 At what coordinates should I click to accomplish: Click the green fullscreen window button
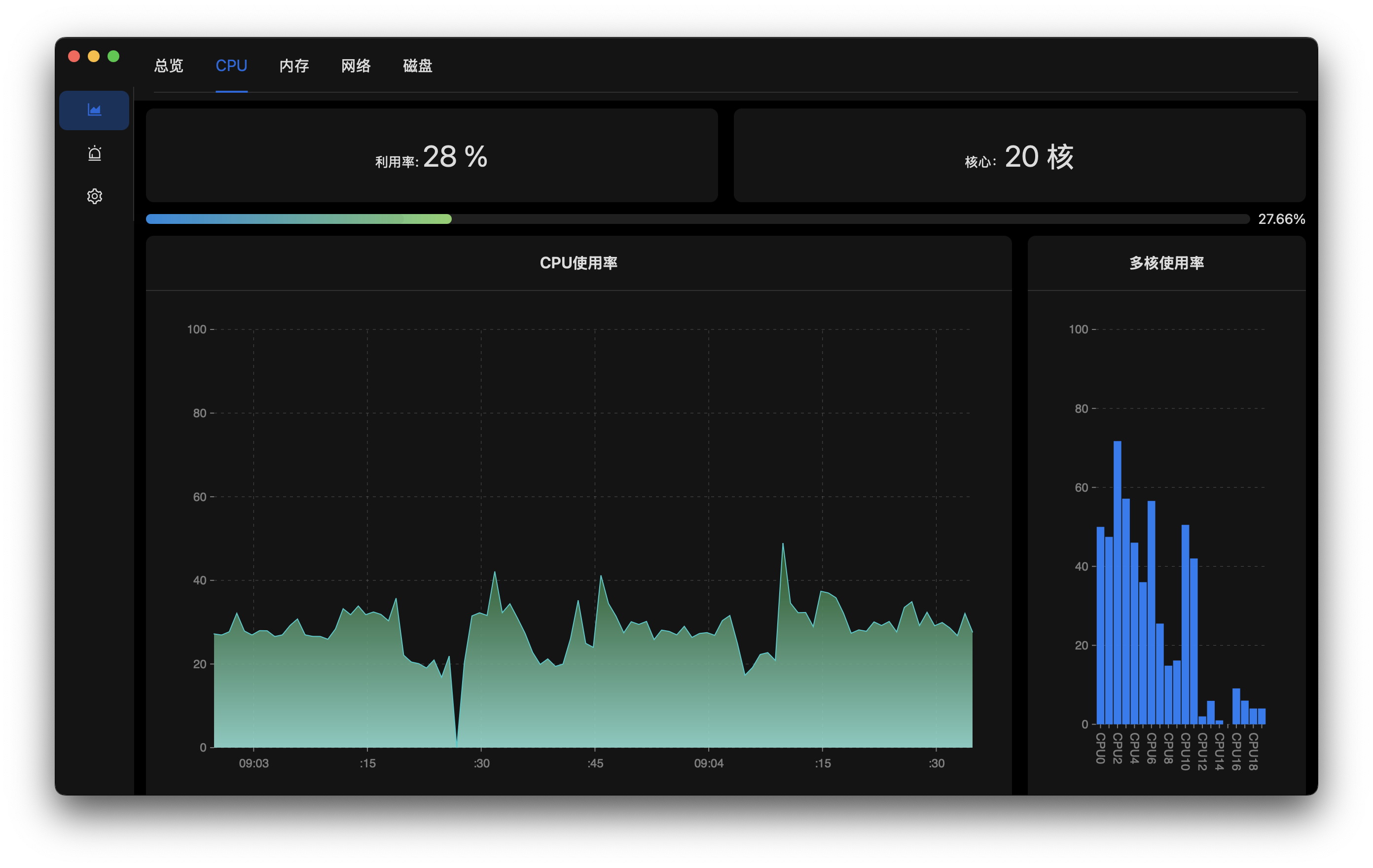pyautogui.click(x=113, y=56)
